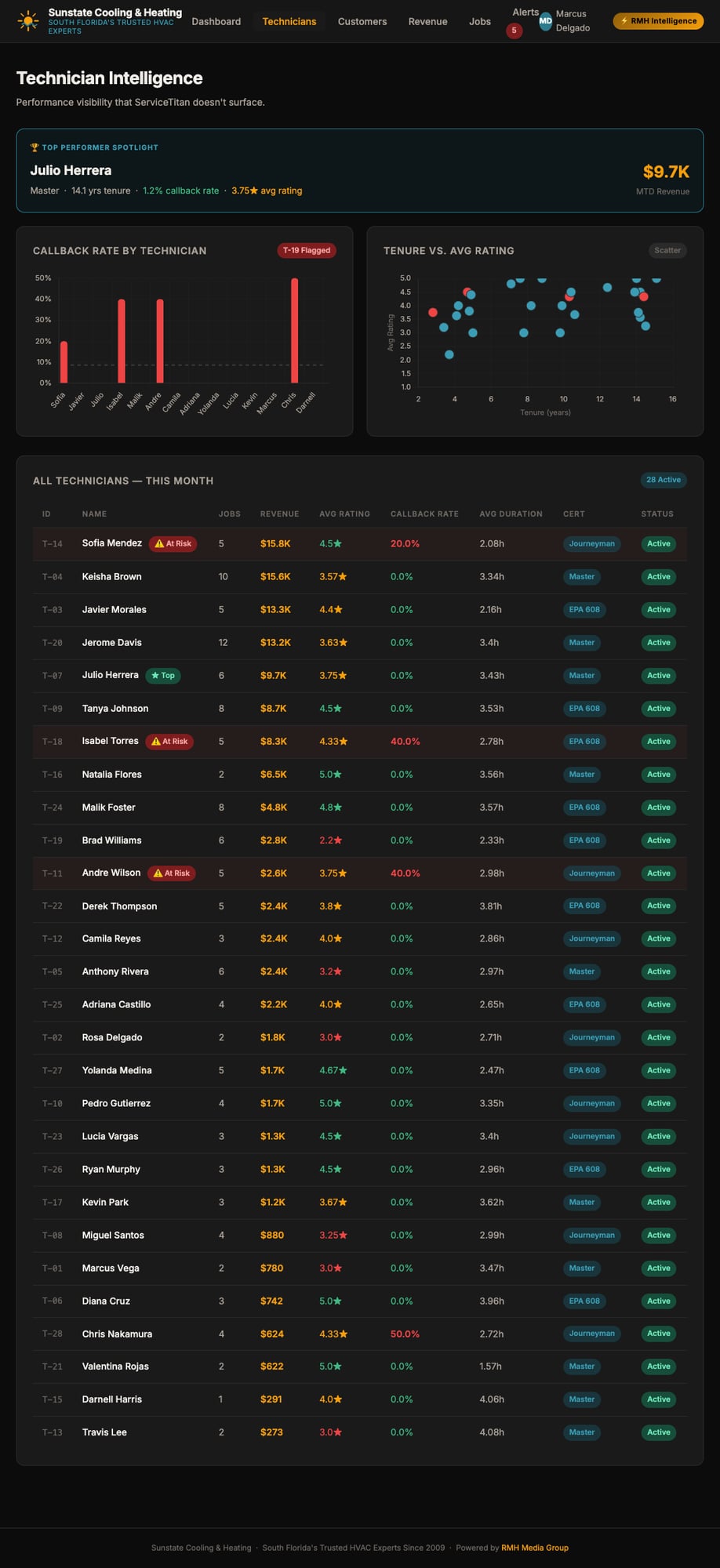Switch to the Customers tab

tap(362, 21)
